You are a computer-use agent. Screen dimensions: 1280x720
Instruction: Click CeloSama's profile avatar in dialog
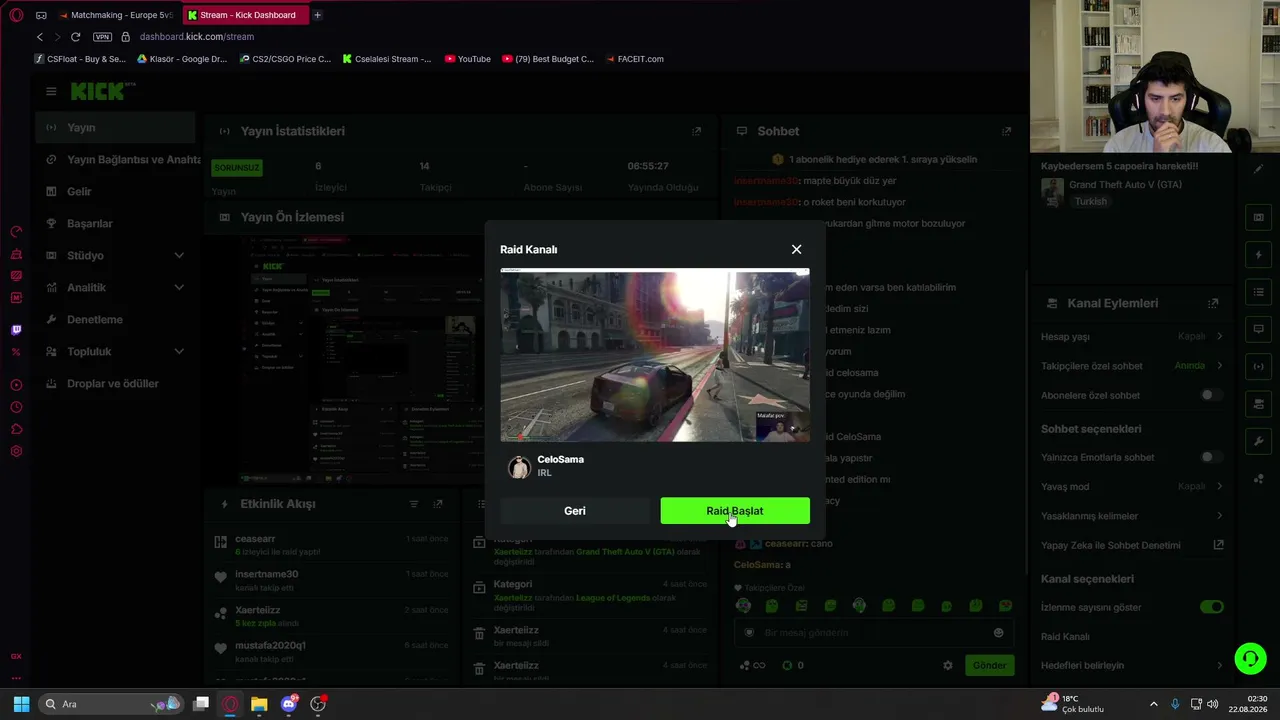point(518,467)
